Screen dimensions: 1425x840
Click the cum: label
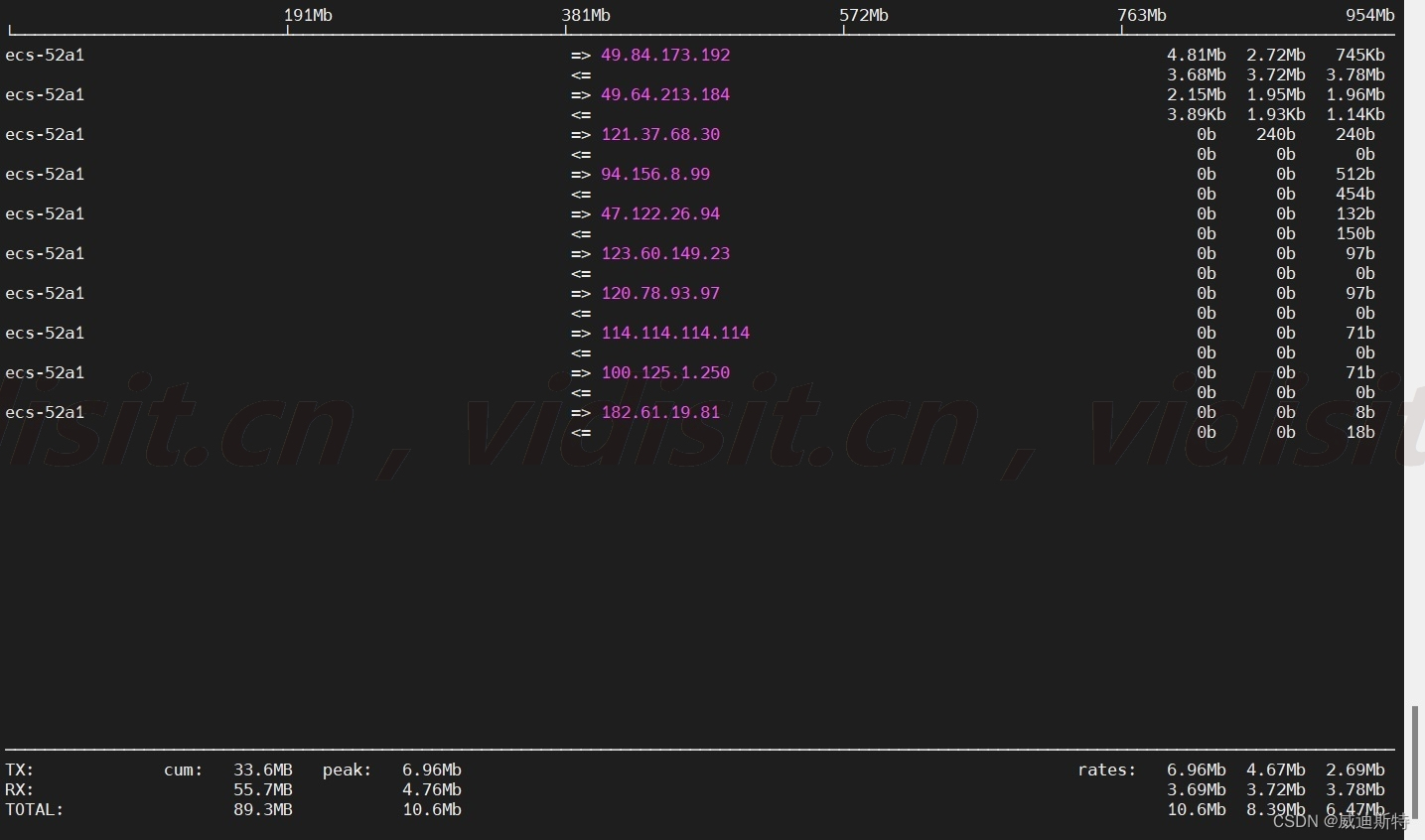point(184,770)
